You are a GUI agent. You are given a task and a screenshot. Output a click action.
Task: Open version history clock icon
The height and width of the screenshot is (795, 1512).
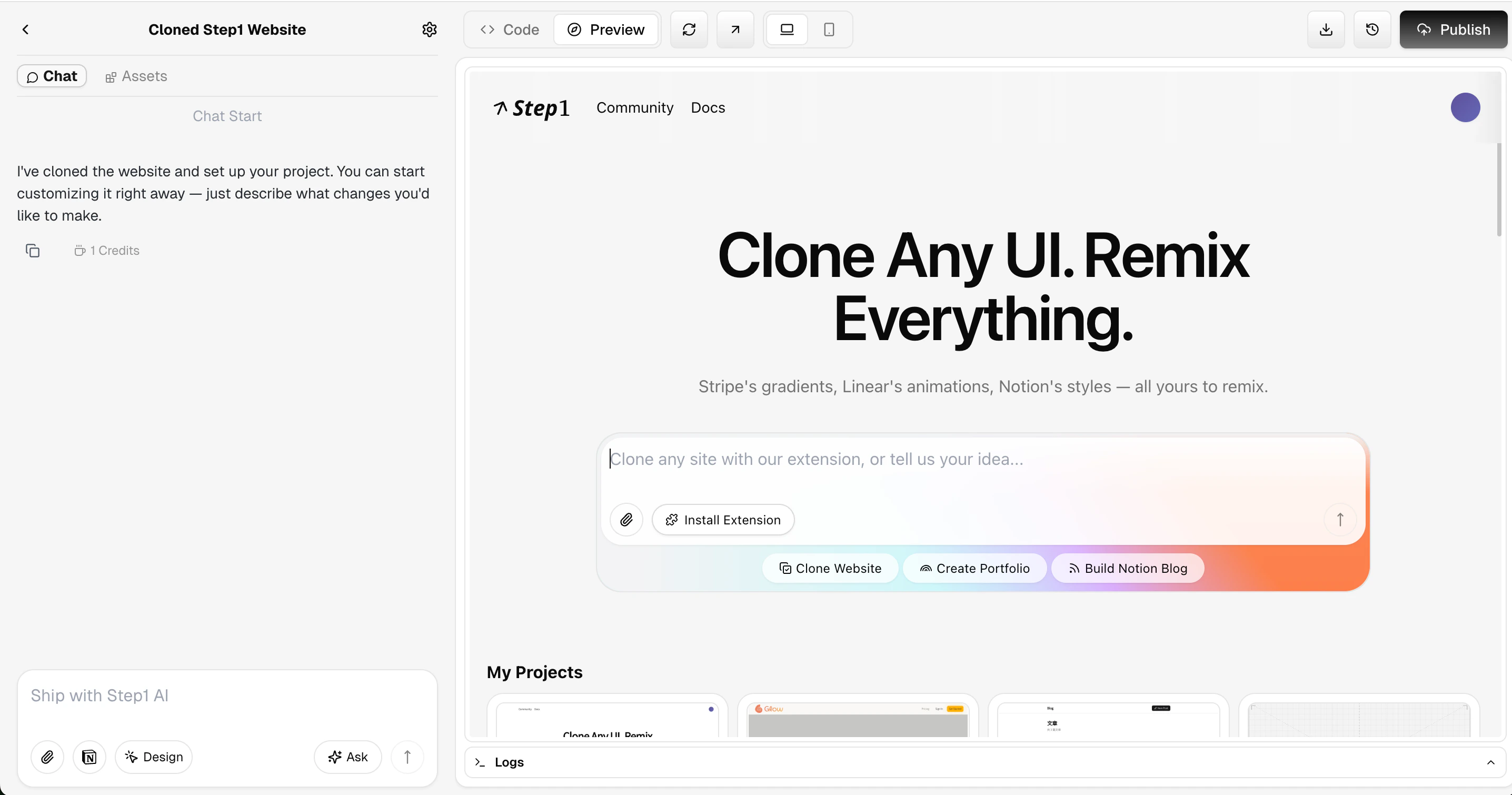tap(1372, 29)
